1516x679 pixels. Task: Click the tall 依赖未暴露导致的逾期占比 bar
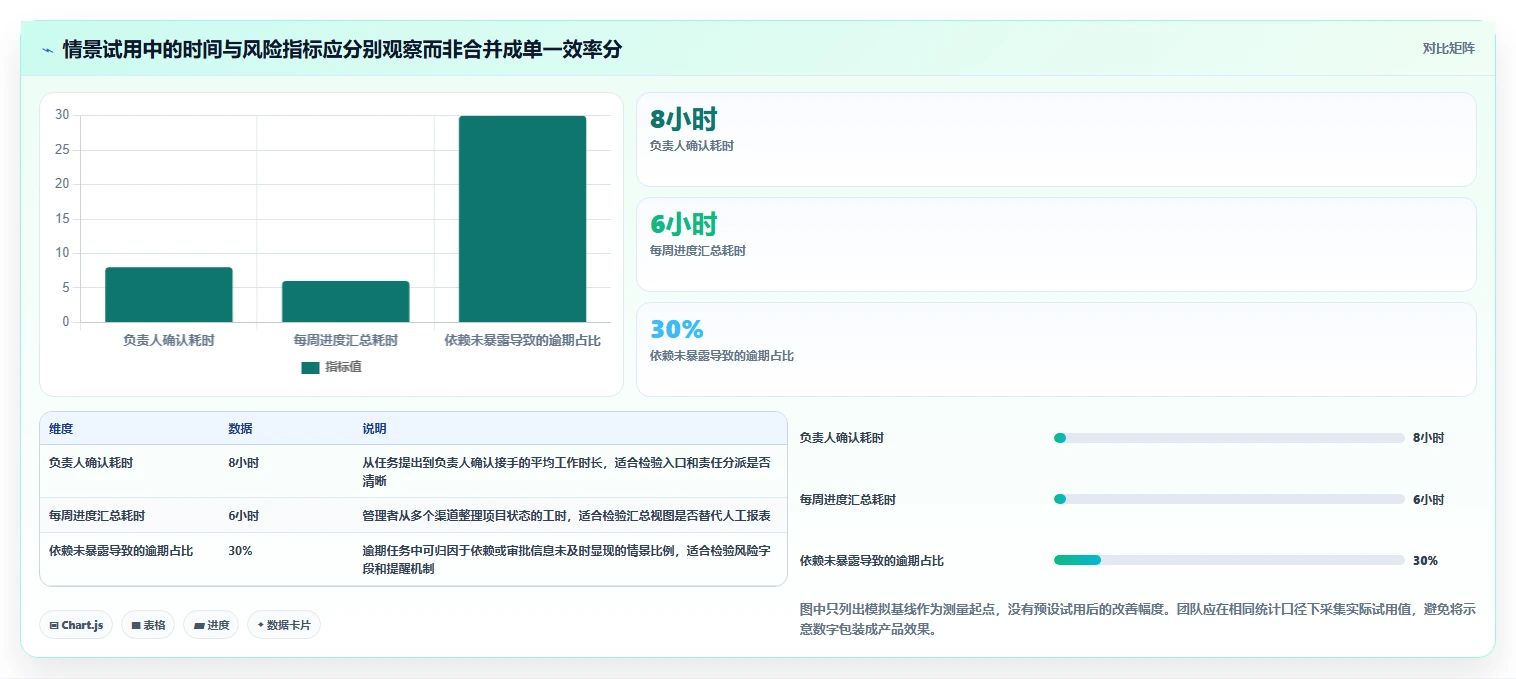(522, 219)
